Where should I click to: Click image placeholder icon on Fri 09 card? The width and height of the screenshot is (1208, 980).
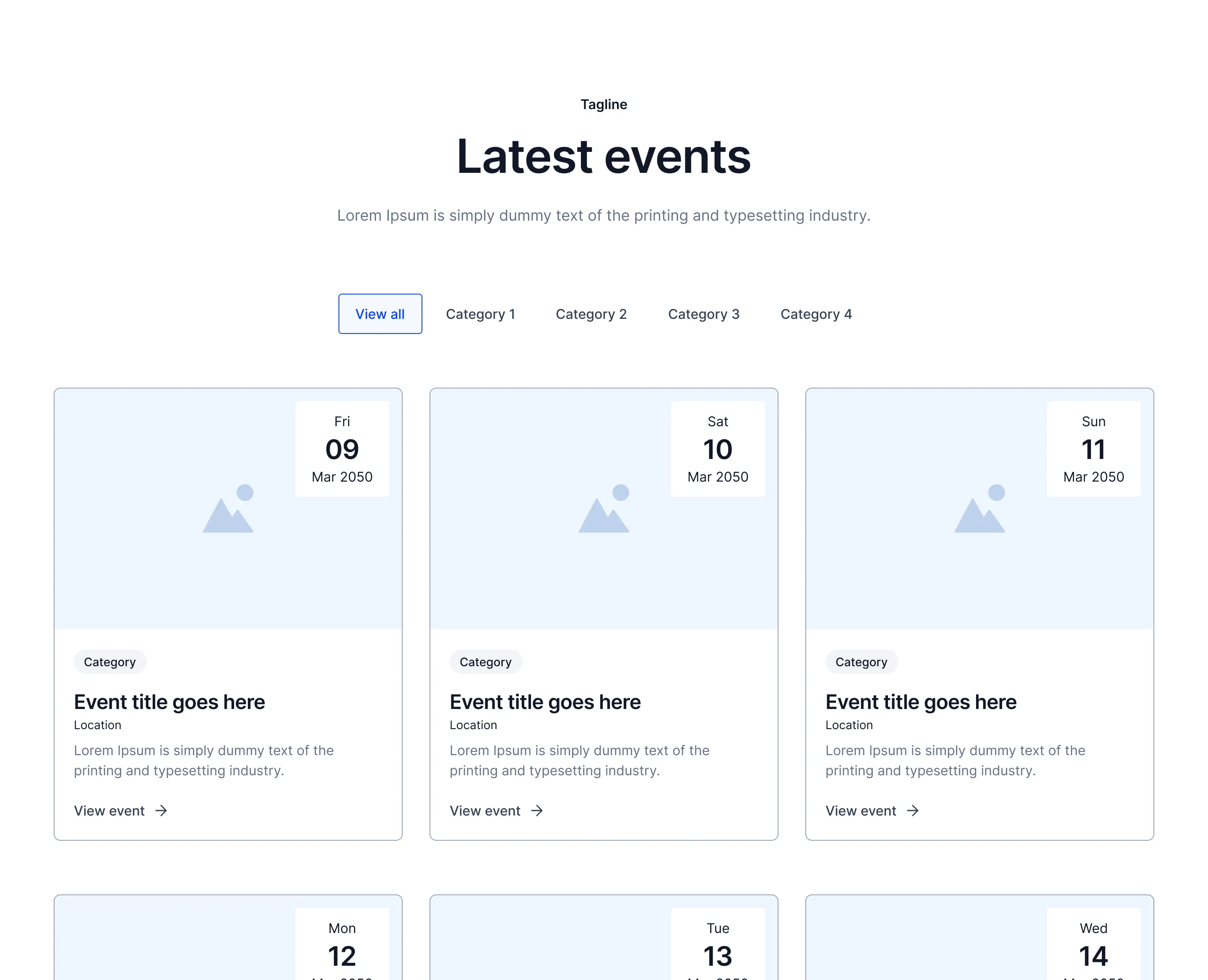point(228,508)
